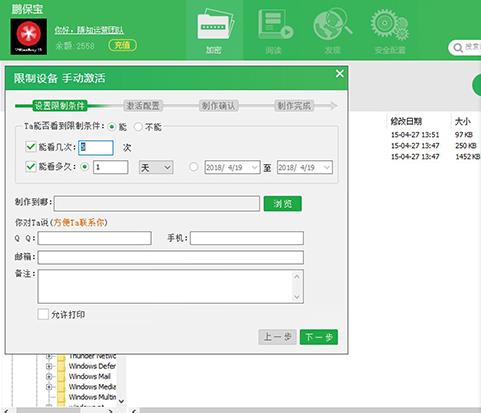Open the 天 unit dropdown

[x=156, y=167]
